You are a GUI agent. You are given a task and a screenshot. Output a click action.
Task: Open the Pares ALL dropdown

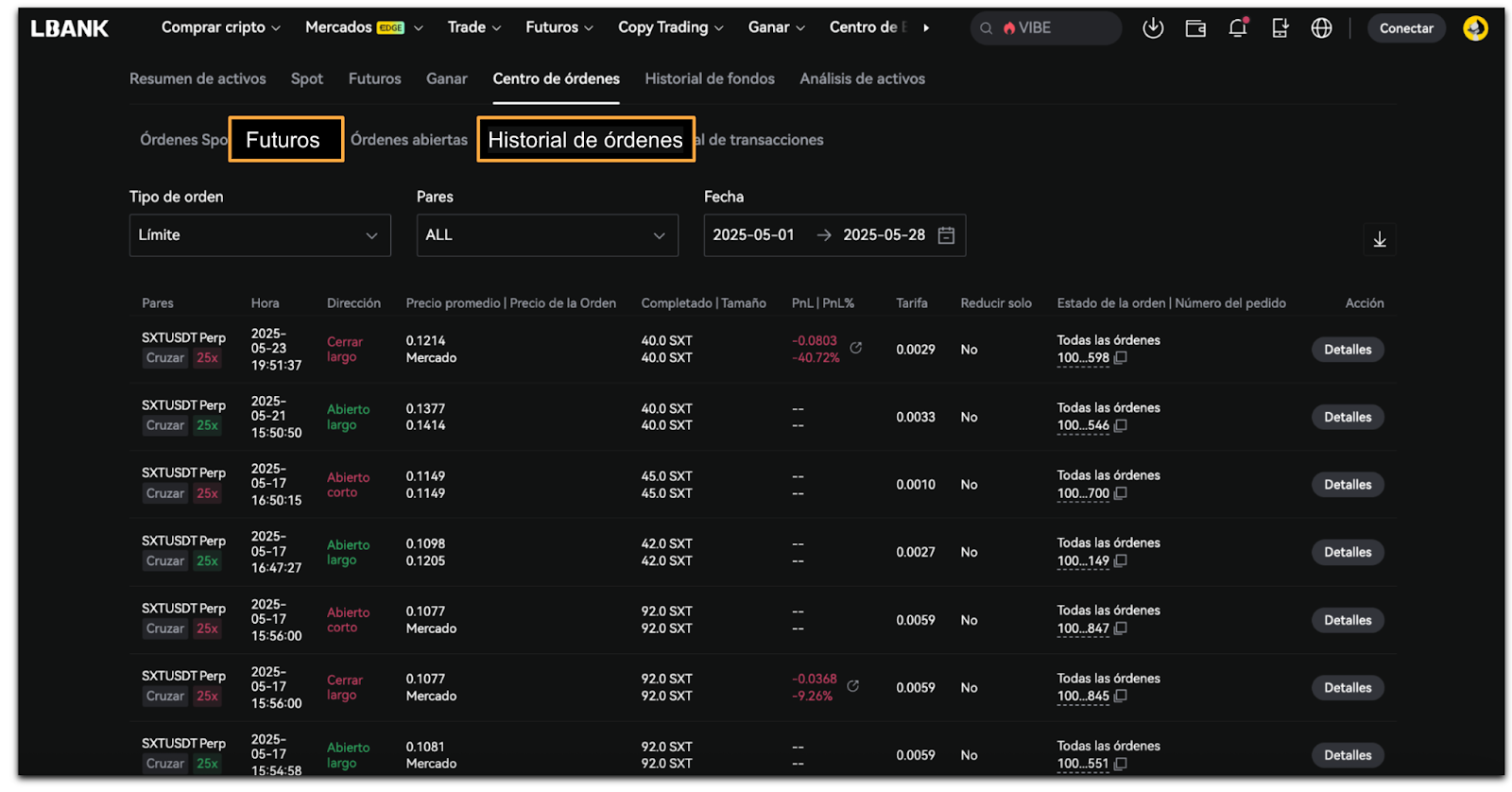[547, 235]
